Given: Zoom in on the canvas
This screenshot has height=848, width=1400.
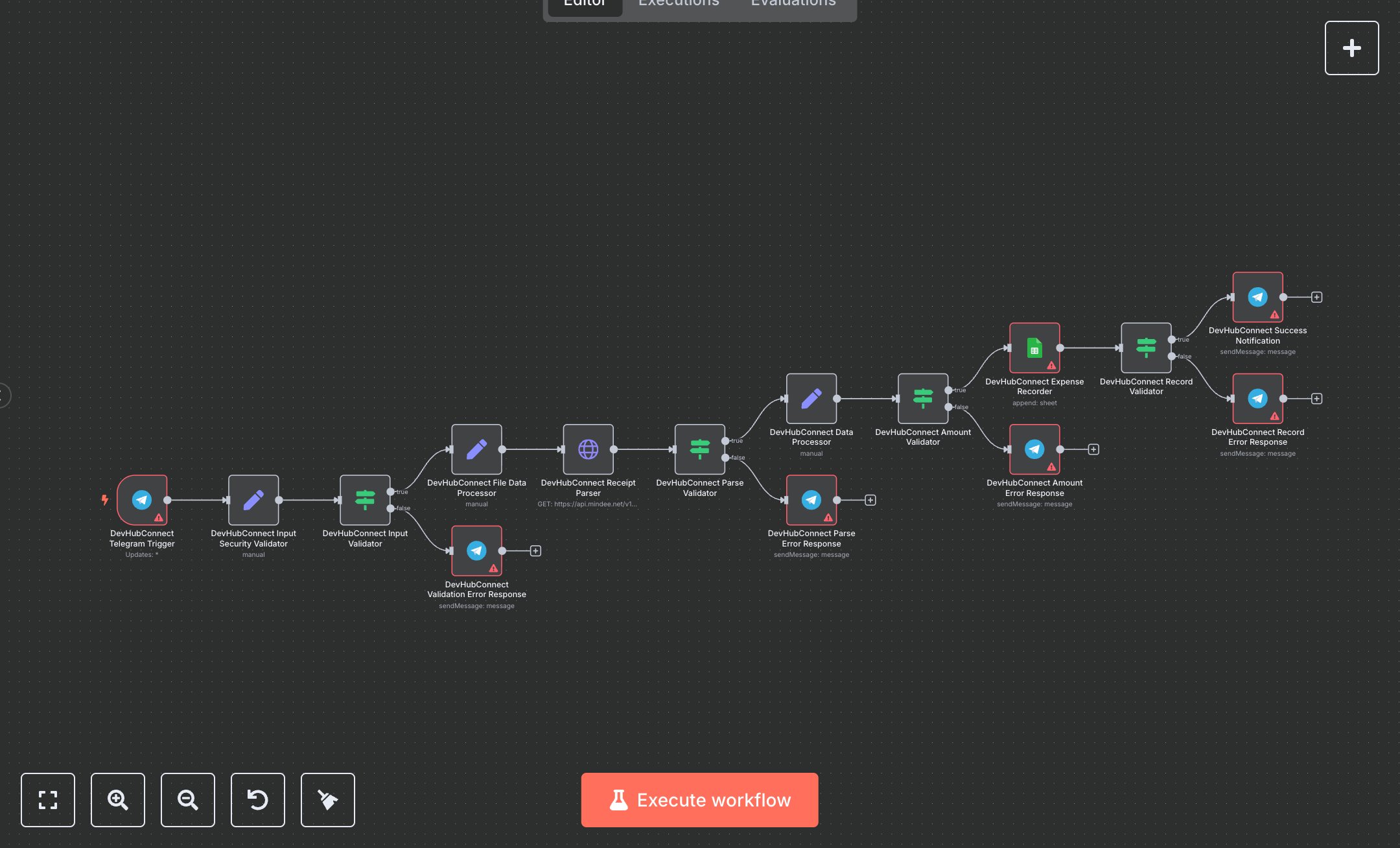Looking at the screenshot, I should [118, 799].
